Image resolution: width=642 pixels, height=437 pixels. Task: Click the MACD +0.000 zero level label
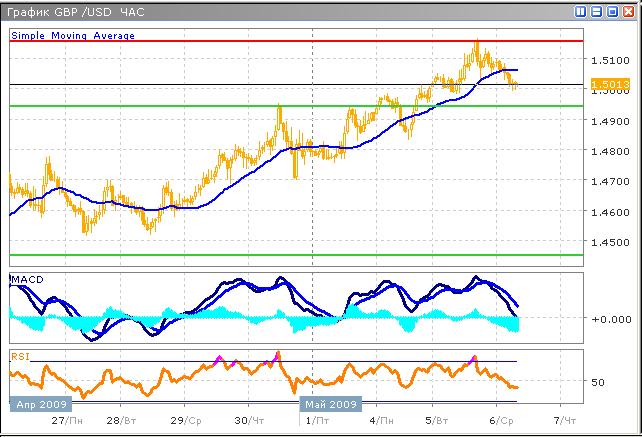[610, 319]
